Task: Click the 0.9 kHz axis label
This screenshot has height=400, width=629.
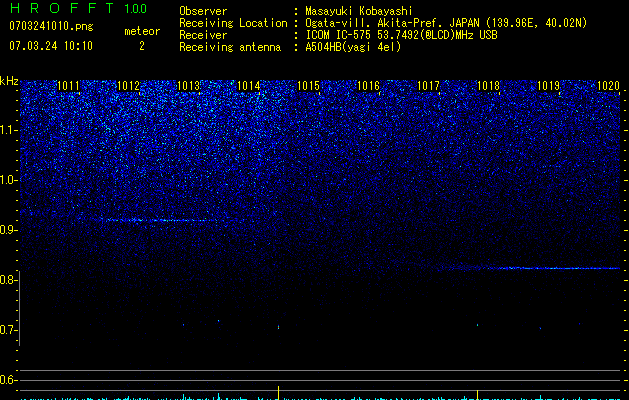Action: [x=9, y=230]
